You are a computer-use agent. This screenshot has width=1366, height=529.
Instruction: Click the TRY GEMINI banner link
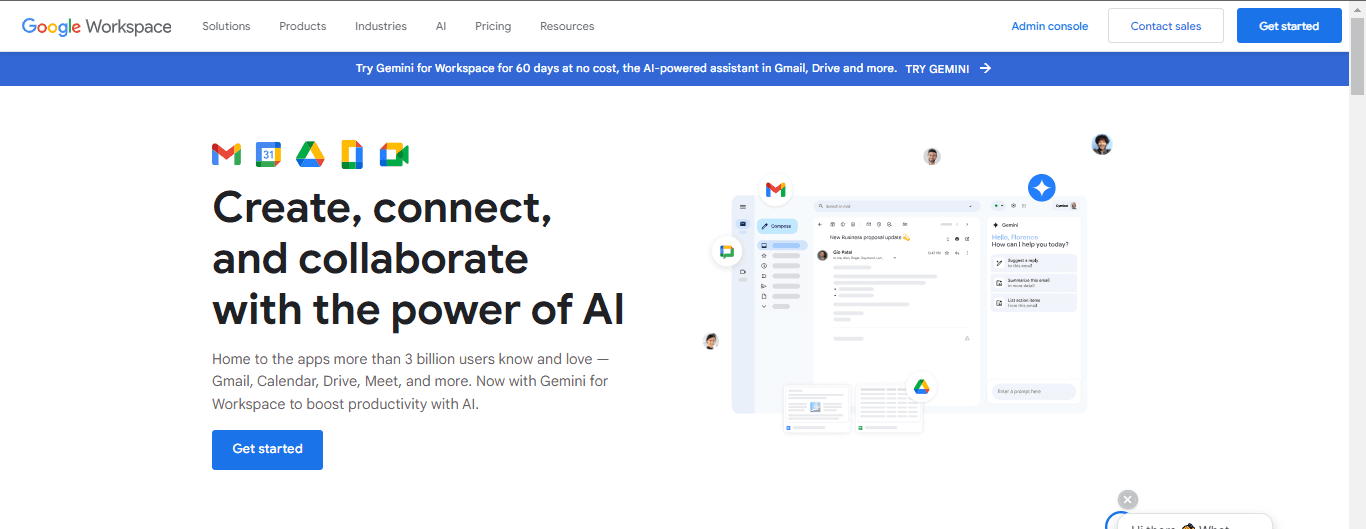[937, 69]
